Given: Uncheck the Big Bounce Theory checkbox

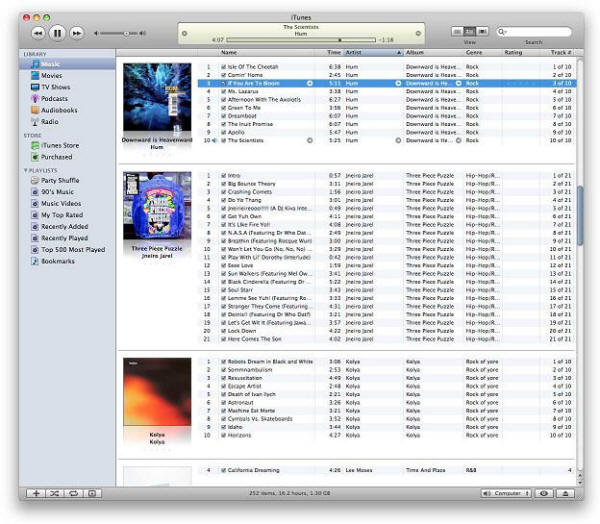Looking at the screenshot, I should tap(223, 184).
